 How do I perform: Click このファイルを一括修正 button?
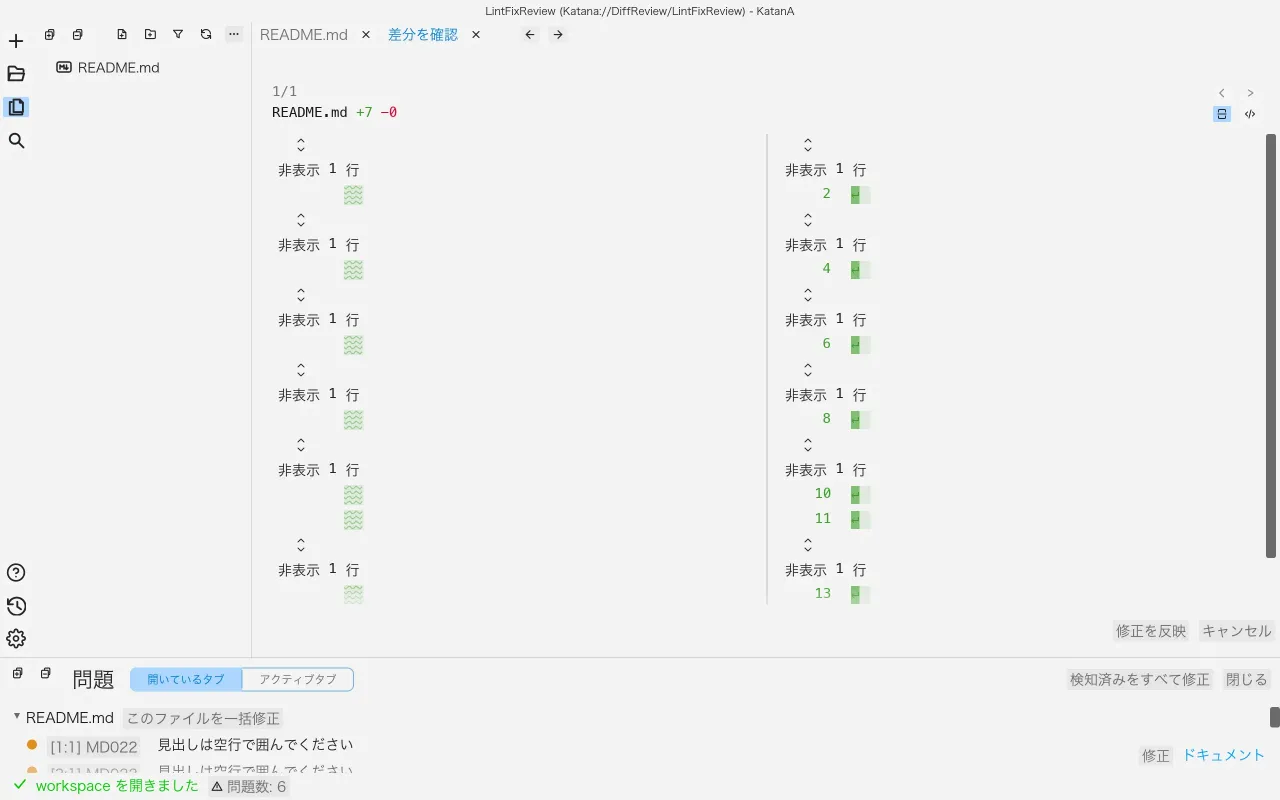pyautogui.click(x=203, y=718)
